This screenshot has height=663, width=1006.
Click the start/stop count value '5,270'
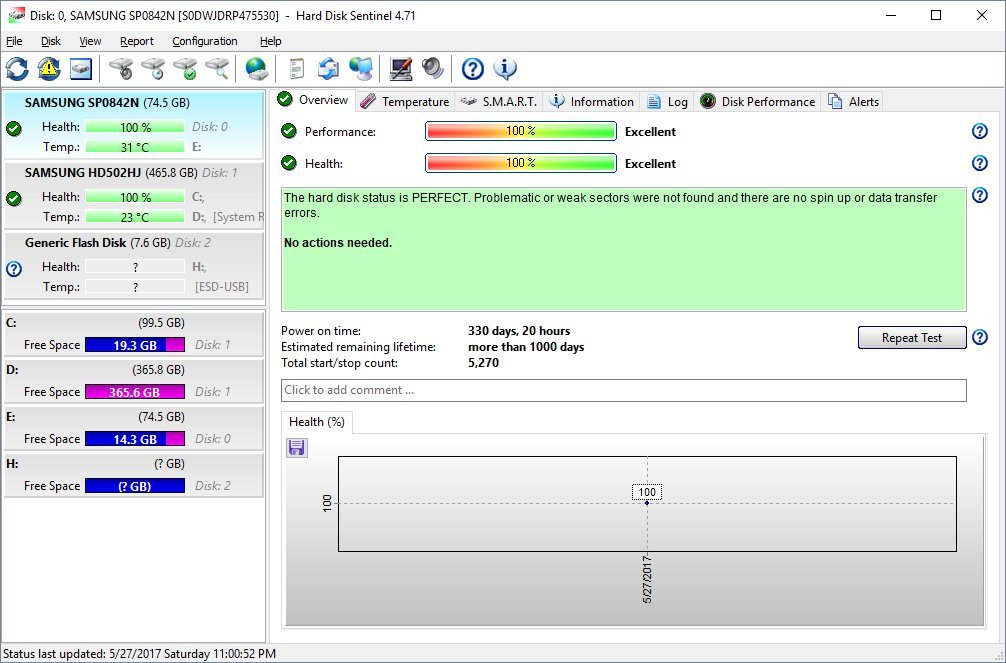pyautogui.click(x=483, y=363)
